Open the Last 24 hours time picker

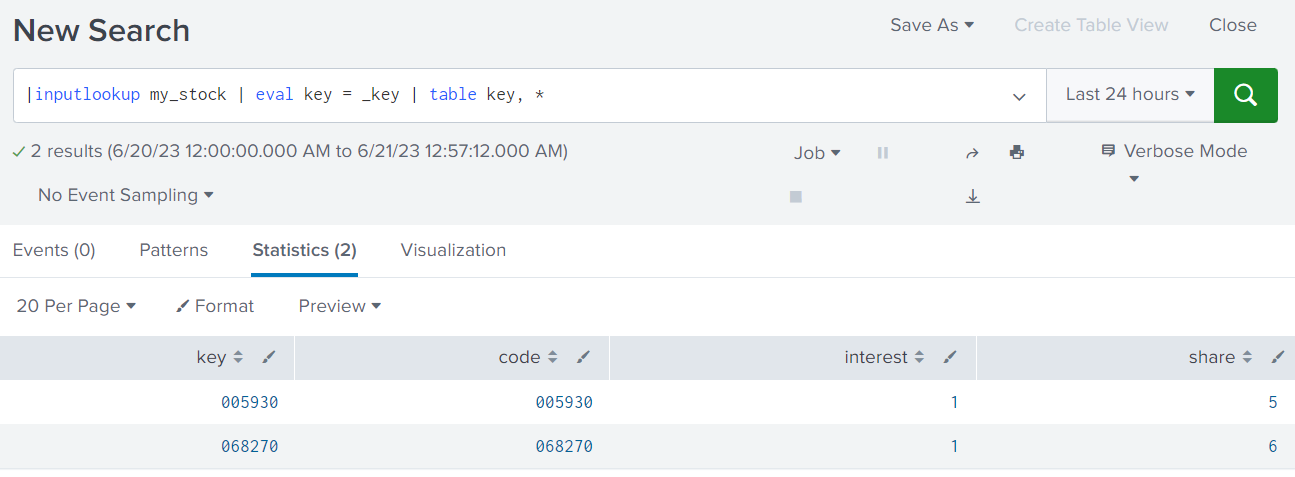(1130, 95)
